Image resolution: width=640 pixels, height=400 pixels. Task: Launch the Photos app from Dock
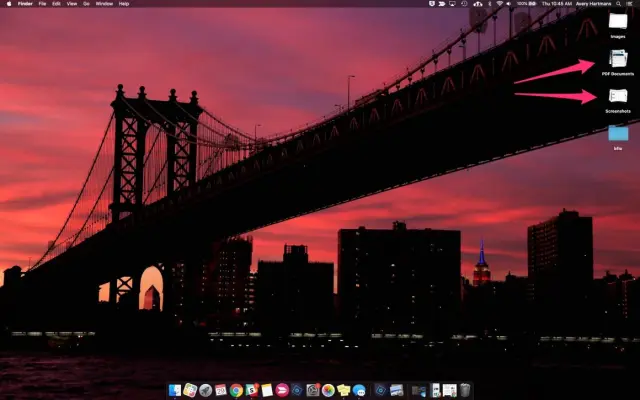point(328,391)
